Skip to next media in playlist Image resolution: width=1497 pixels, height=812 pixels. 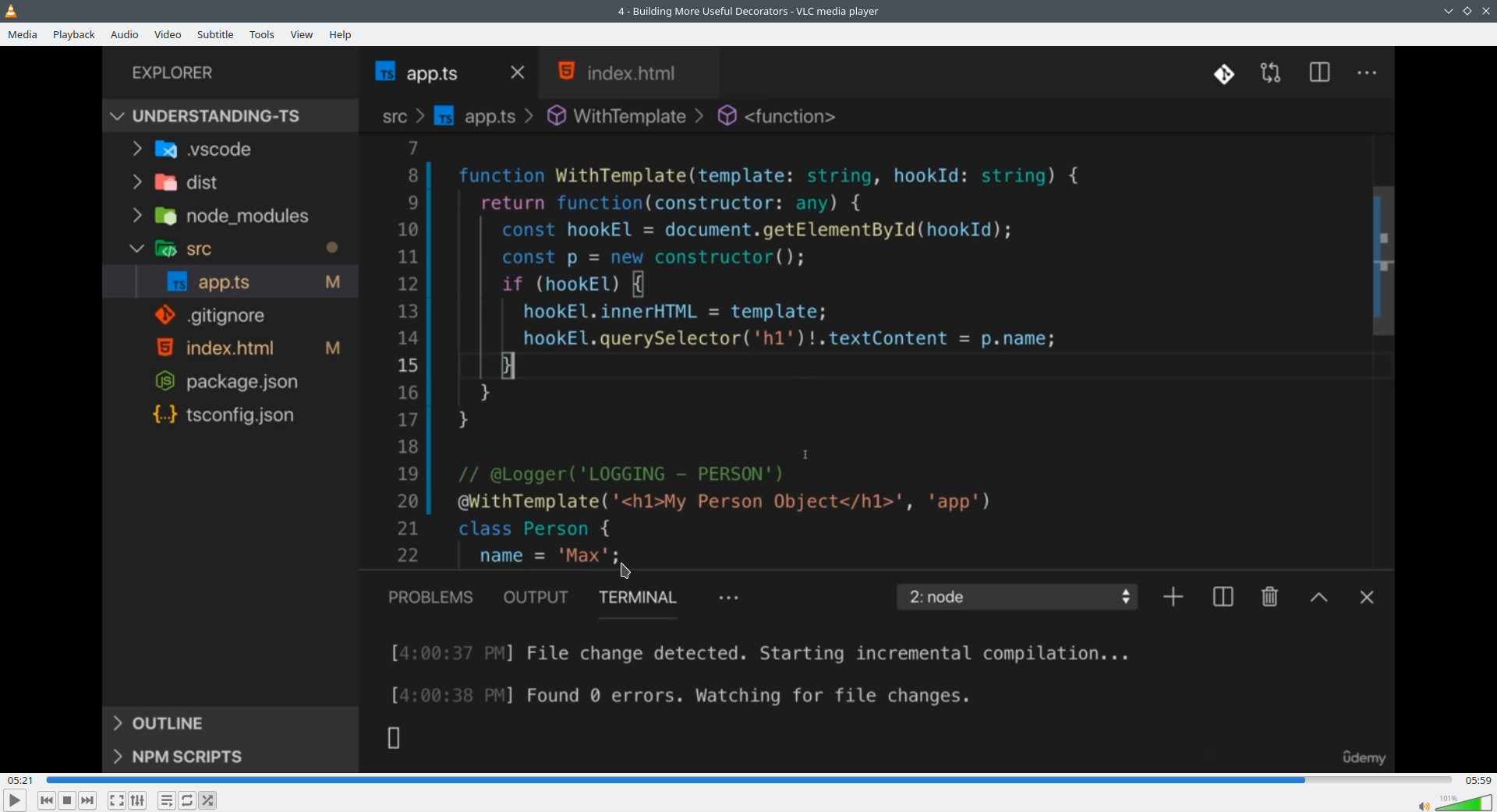(88, 800)
